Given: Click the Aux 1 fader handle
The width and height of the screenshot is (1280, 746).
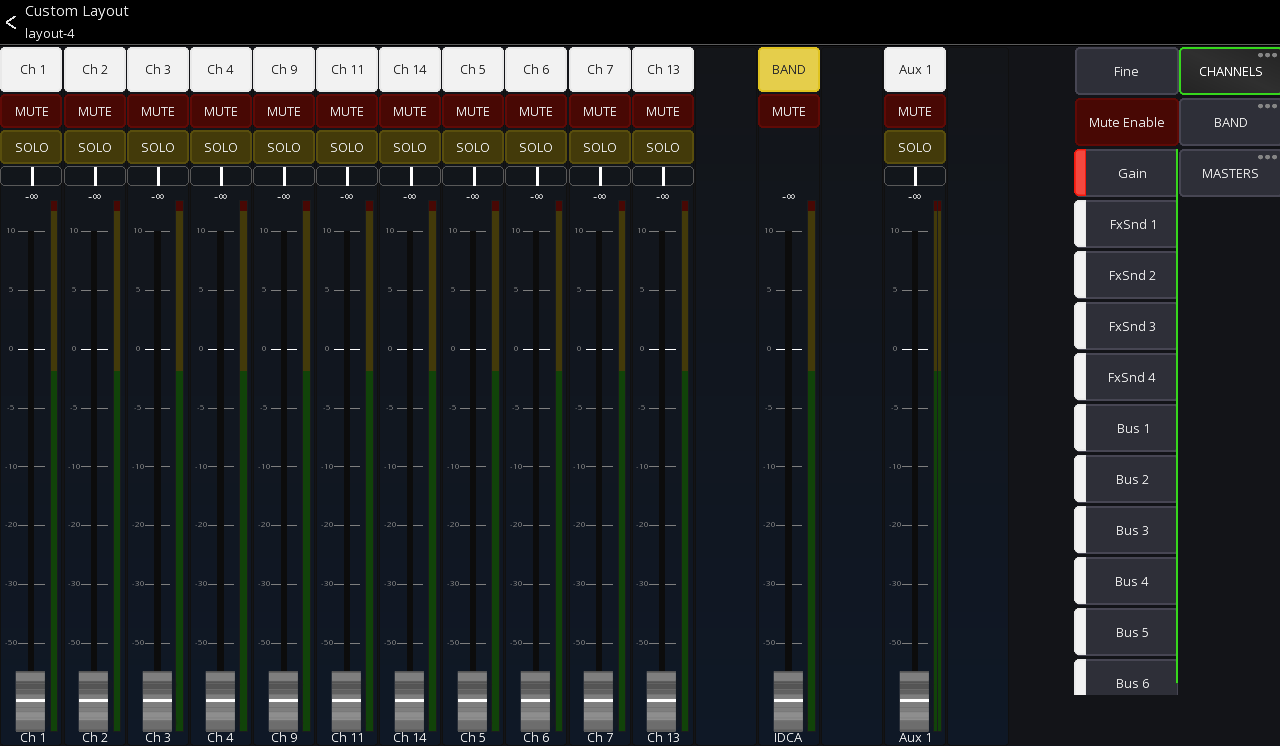Looking at the screenshot, I should tap(914, 701).
